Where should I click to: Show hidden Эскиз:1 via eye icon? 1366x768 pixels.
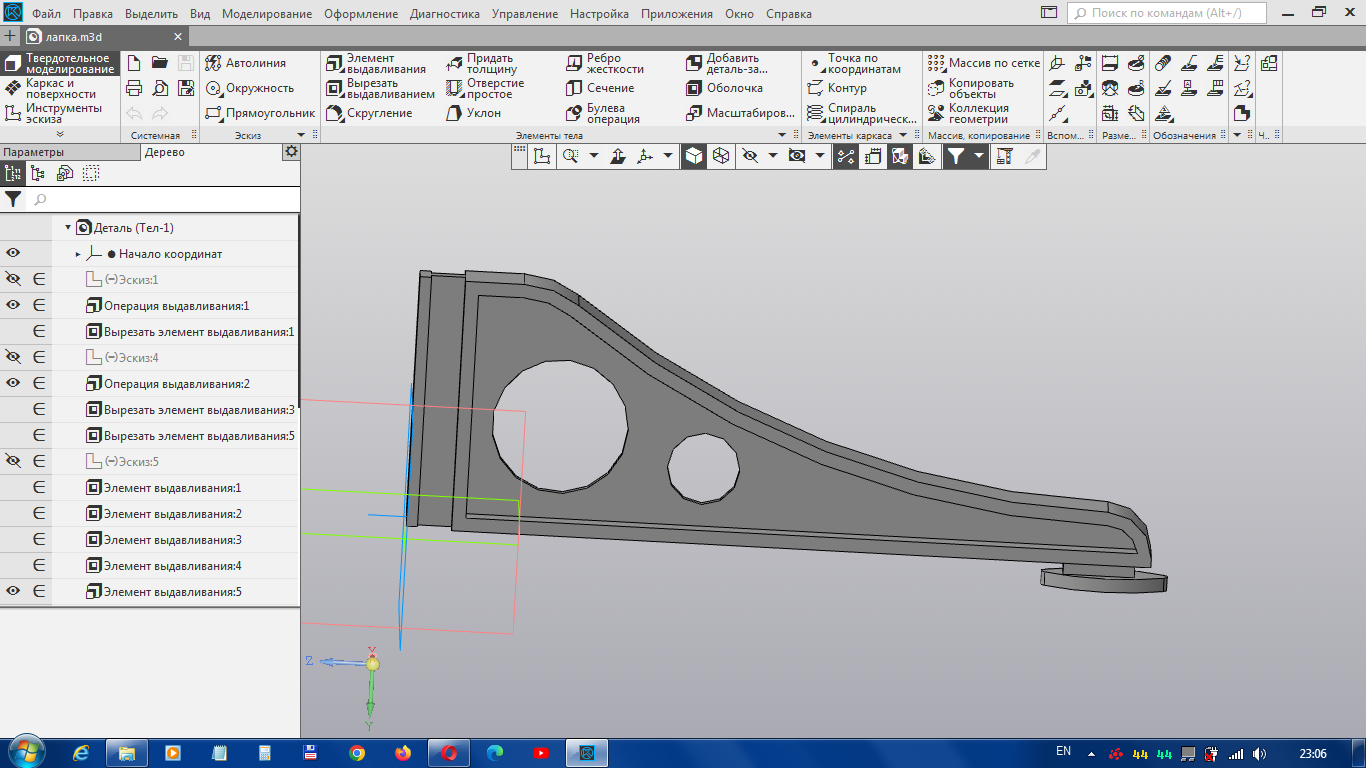coord(13,280)
